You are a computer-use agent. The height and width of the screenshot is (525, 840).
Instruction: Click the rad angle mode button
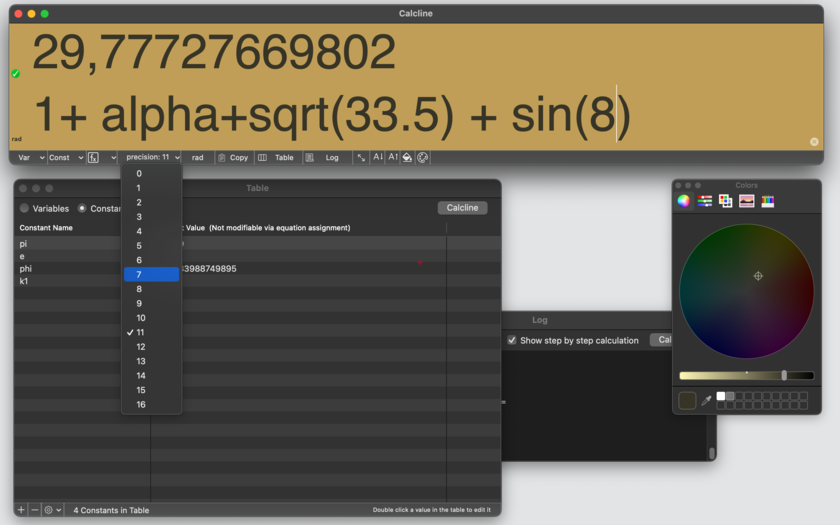click(x=198, y=158)
